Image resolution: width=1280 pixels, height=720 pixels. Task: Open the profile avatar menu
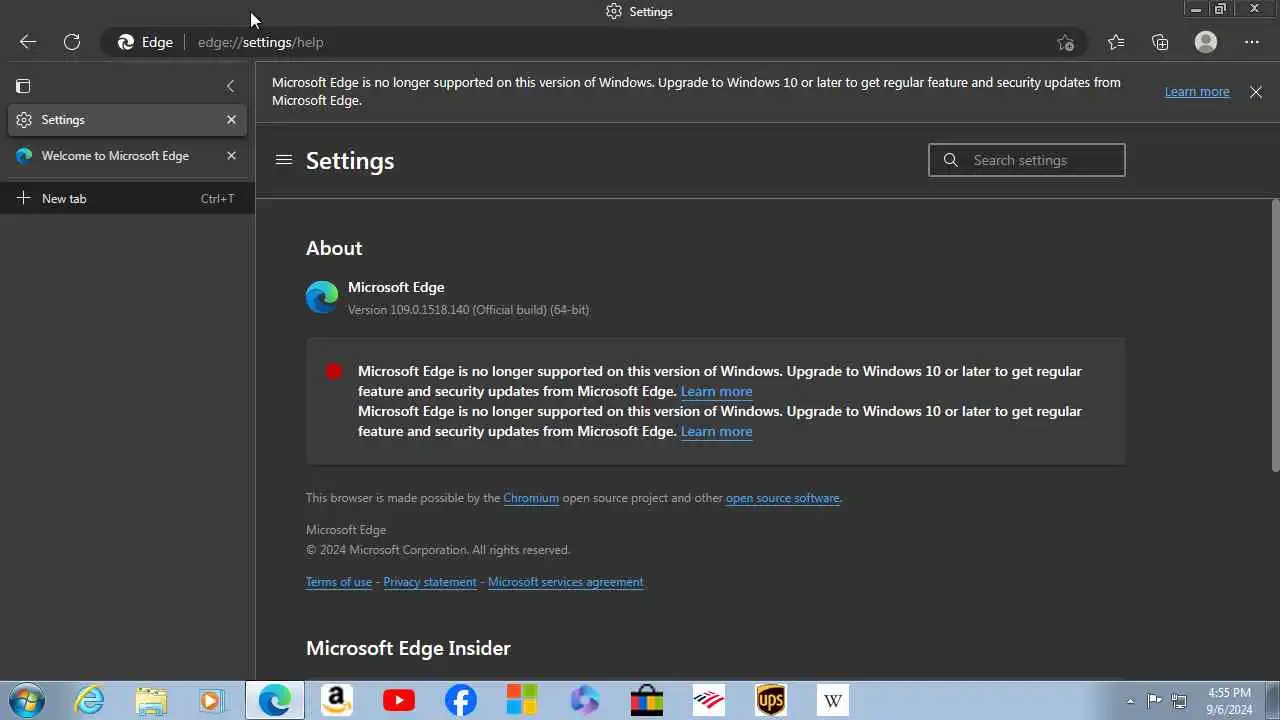[x=1206, y=42]
